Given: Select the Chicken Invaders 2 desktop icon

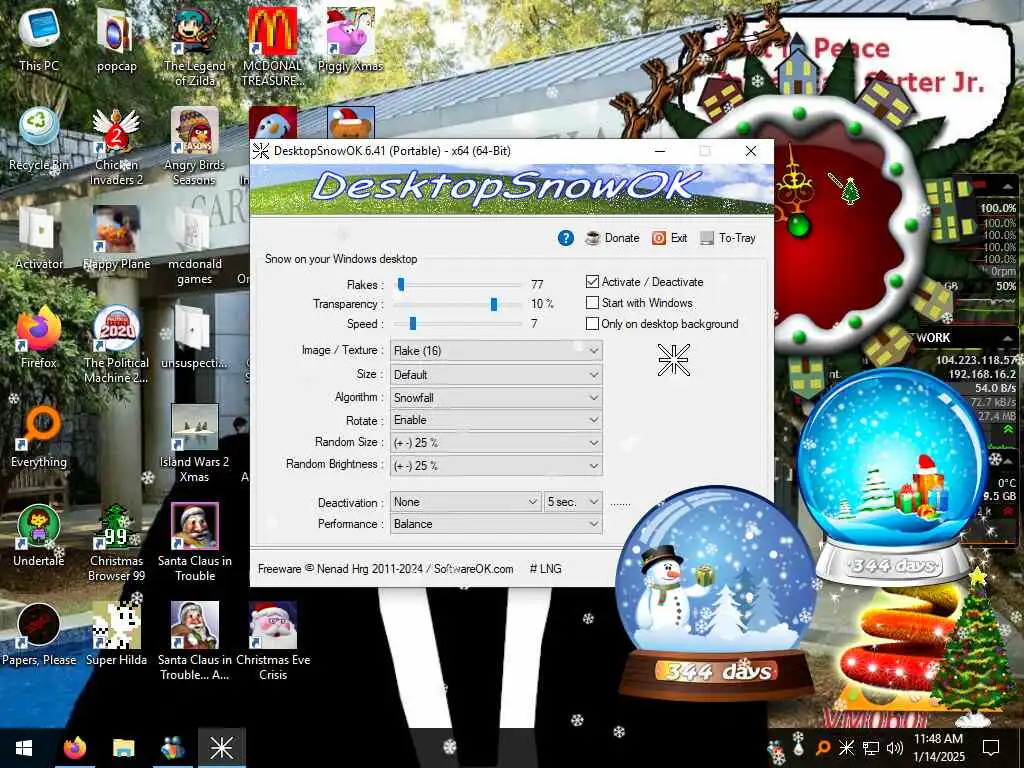Looking at the screenshot, I should point(116,146).
